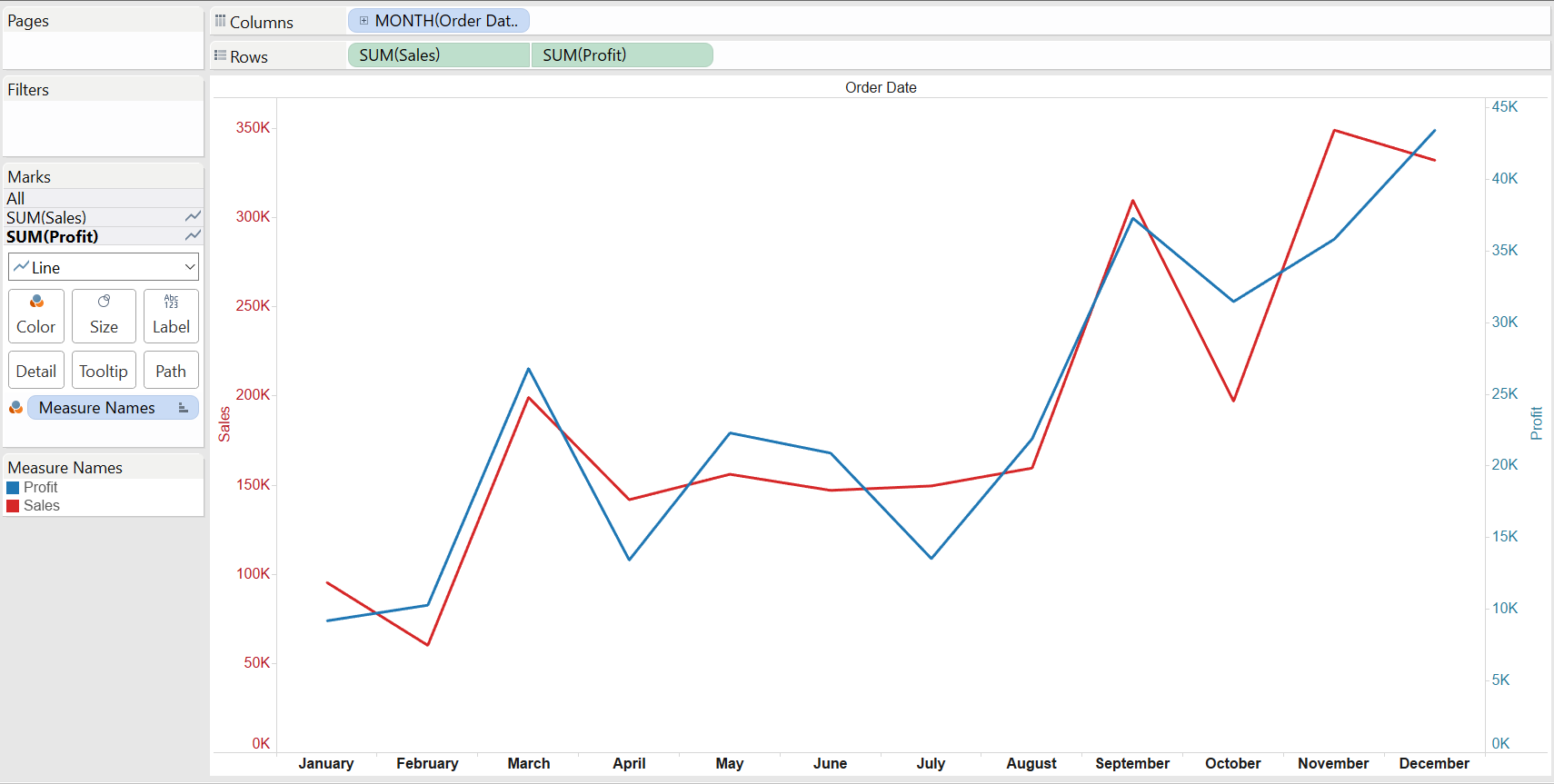Click the blue Profit legend swatch
Viewport: 1554px width, 784px height.
[x=13, y=488]
